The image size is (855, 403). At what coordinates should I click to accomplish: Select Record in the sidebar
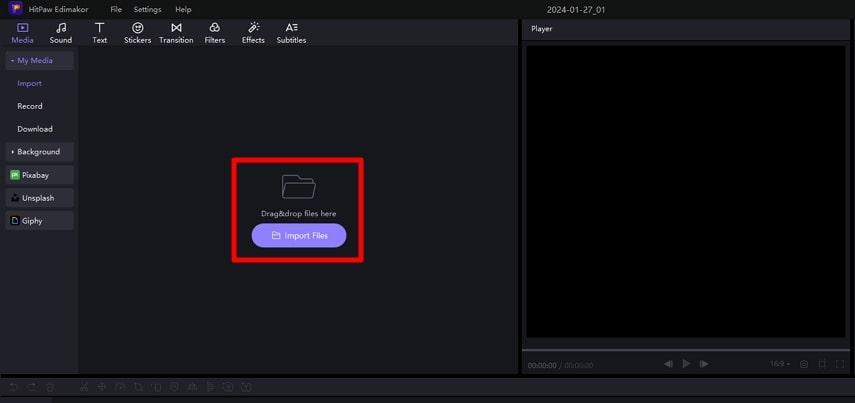click(29, 106)
